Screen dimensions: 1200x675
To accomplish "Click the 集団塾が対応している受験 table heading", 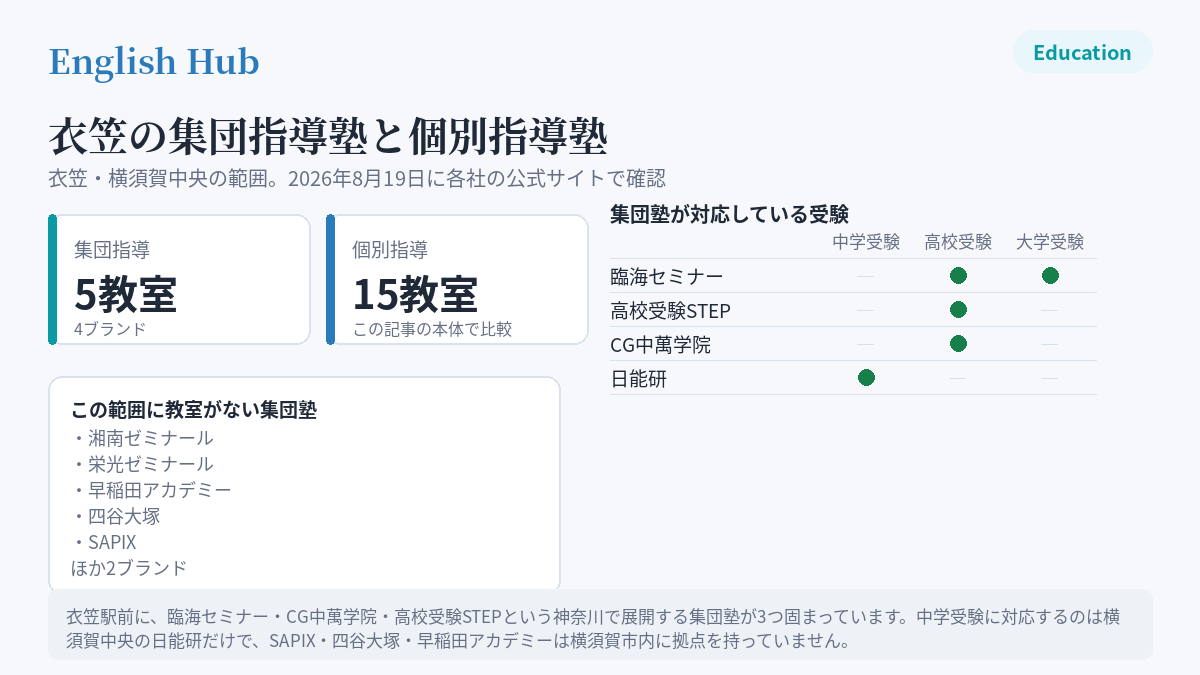I will [x=729, y=214].
